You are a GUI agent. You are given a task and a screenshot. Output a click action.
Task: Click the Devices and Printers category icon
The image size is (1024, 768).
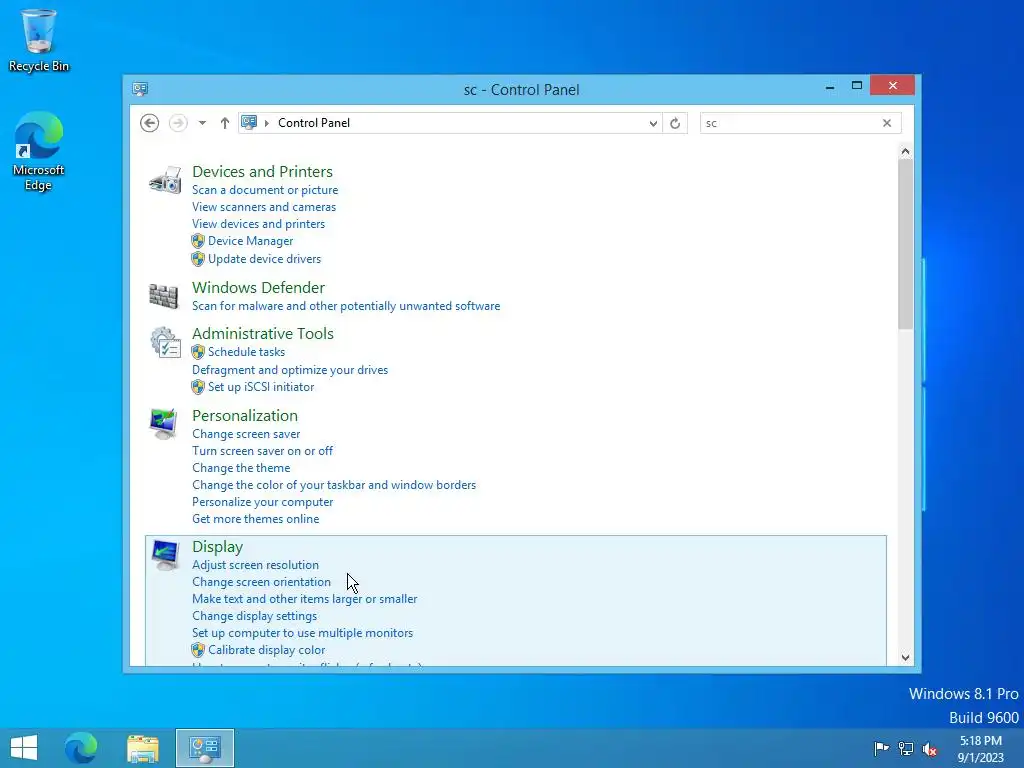tap(165, 180)
